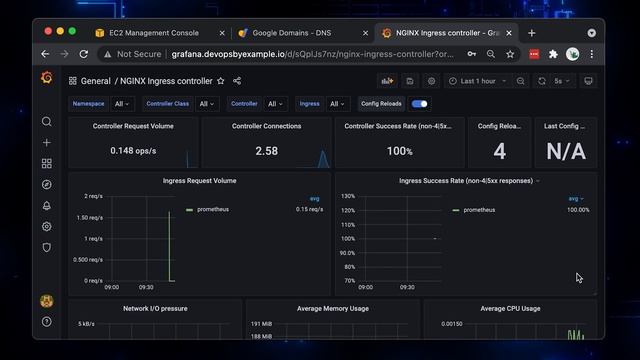Open the browser extensions puzzle icon
This screenshot has height=360, width=640.
pos(553,54)
